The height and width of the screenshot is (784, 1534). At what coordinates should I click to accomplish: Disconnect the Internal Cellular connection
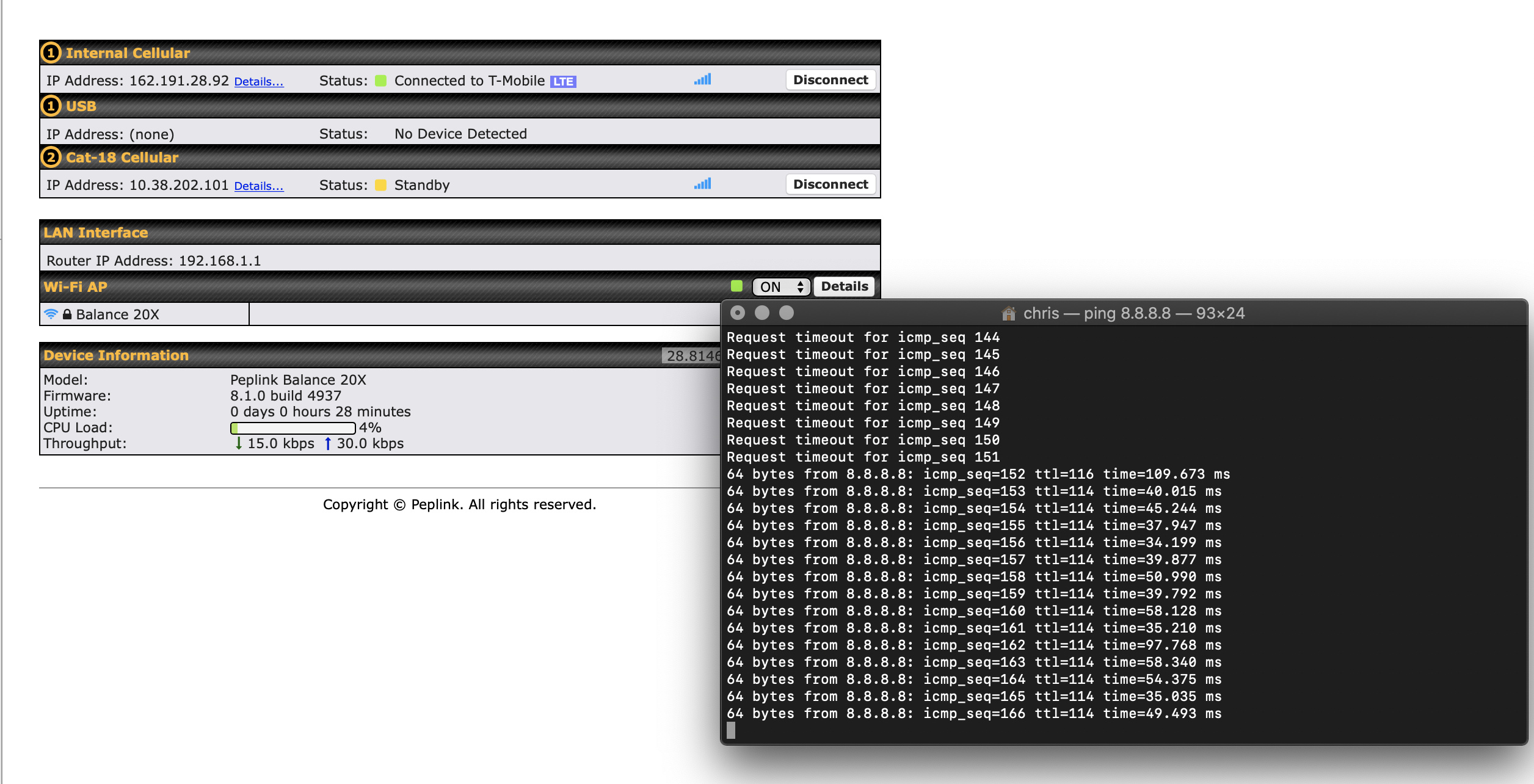click(x=830, y=80)
